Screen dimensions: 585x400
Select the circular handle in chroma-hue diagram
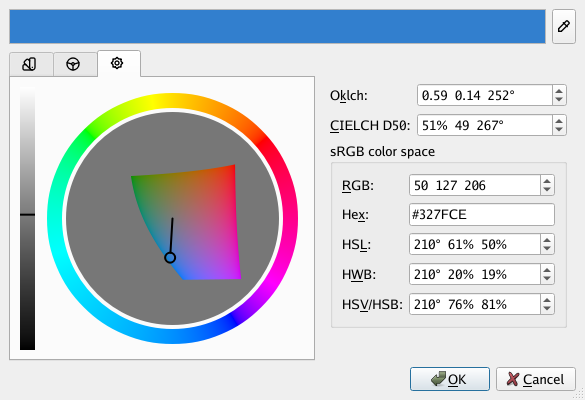170,257
